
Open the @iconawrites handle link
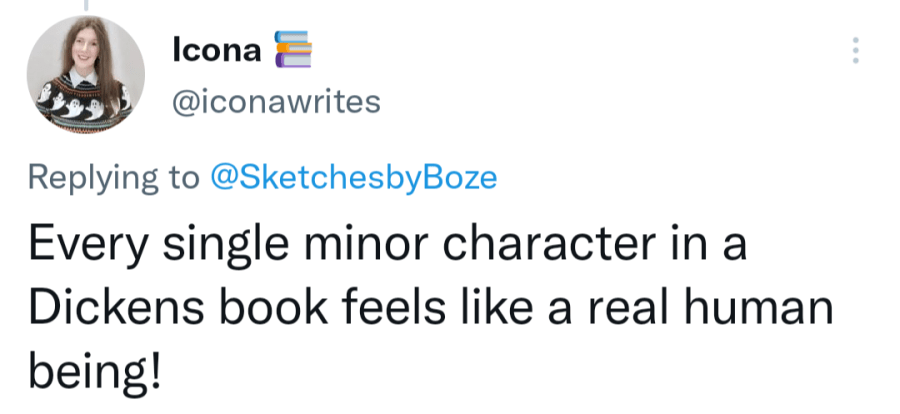click(276, 102)
